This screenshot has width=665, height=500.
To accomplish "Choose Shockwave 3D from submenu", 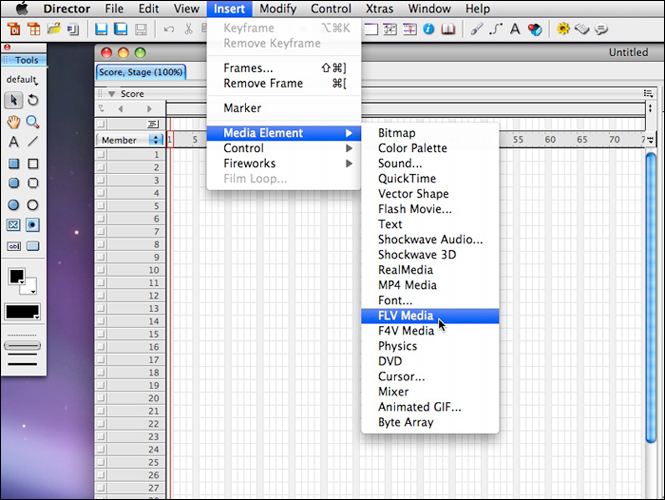I will [x=430, y=255].
